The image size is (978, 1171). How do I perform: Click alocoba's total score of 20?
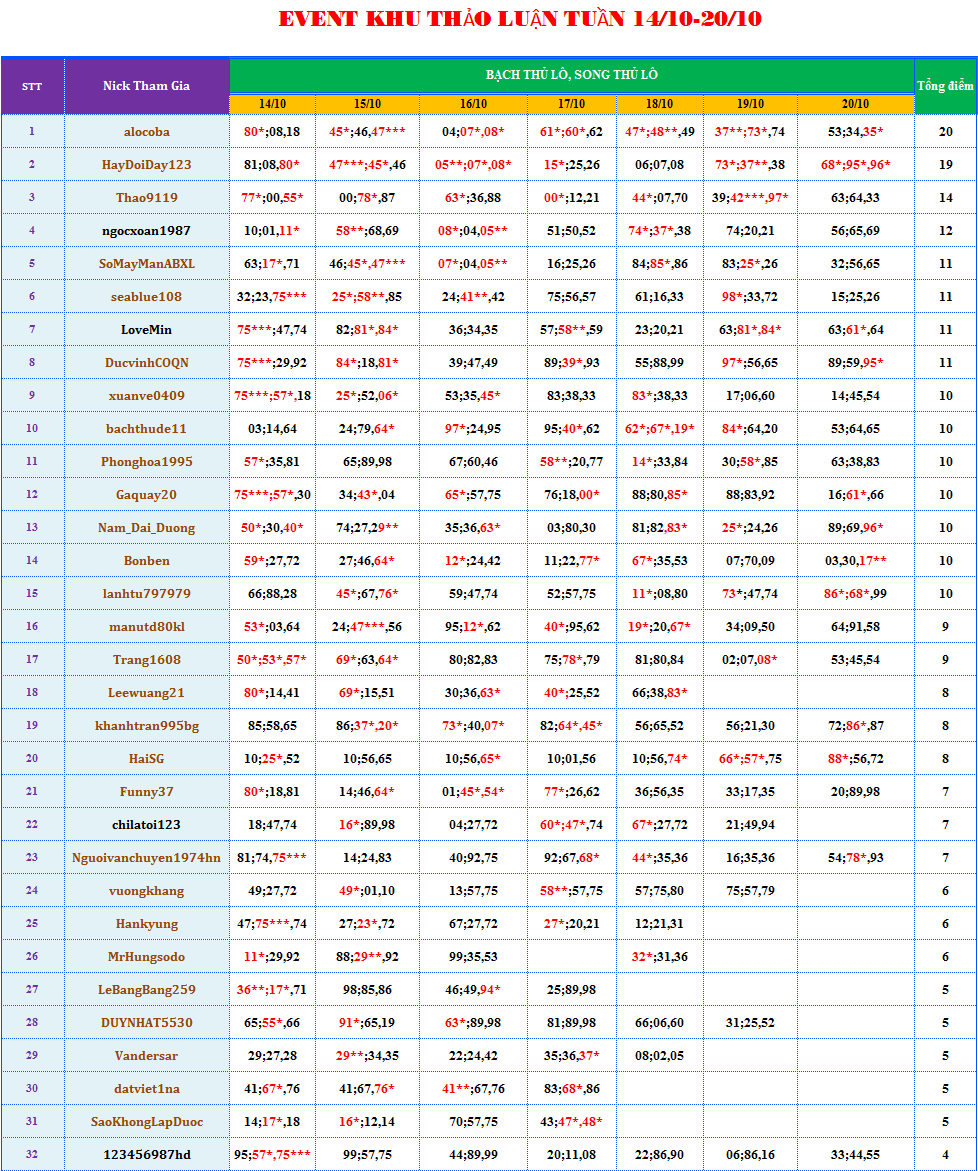945,131
